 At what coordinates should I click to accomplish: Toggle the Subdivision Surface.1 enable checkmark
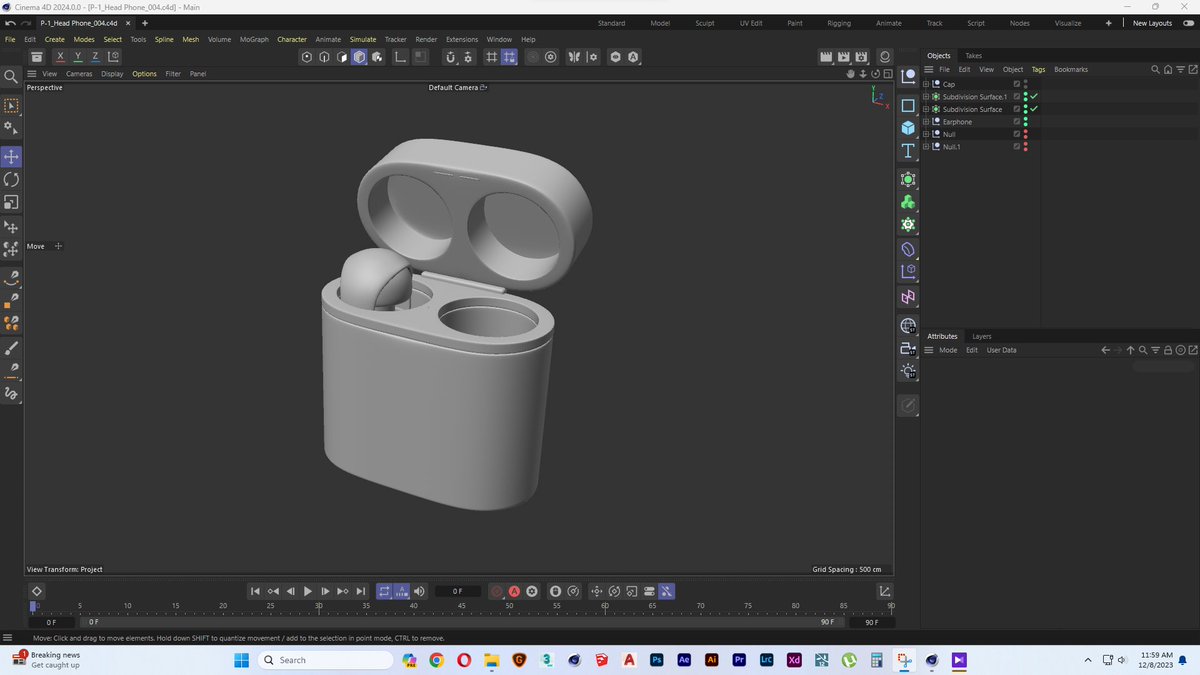tap(1035, 97)
